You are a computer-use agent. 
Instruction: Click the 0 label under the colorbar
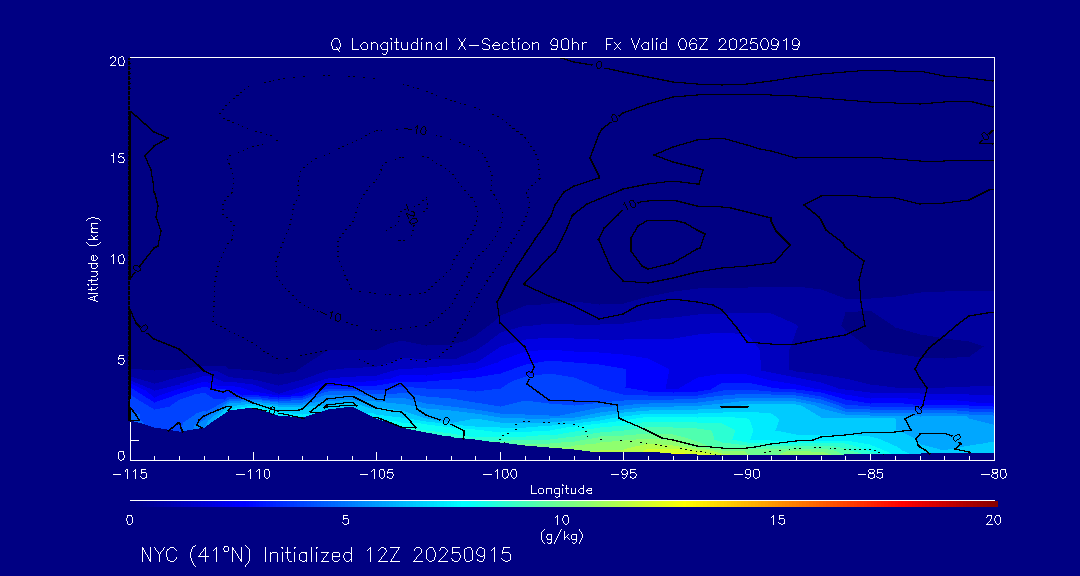[x=130, y=521]
